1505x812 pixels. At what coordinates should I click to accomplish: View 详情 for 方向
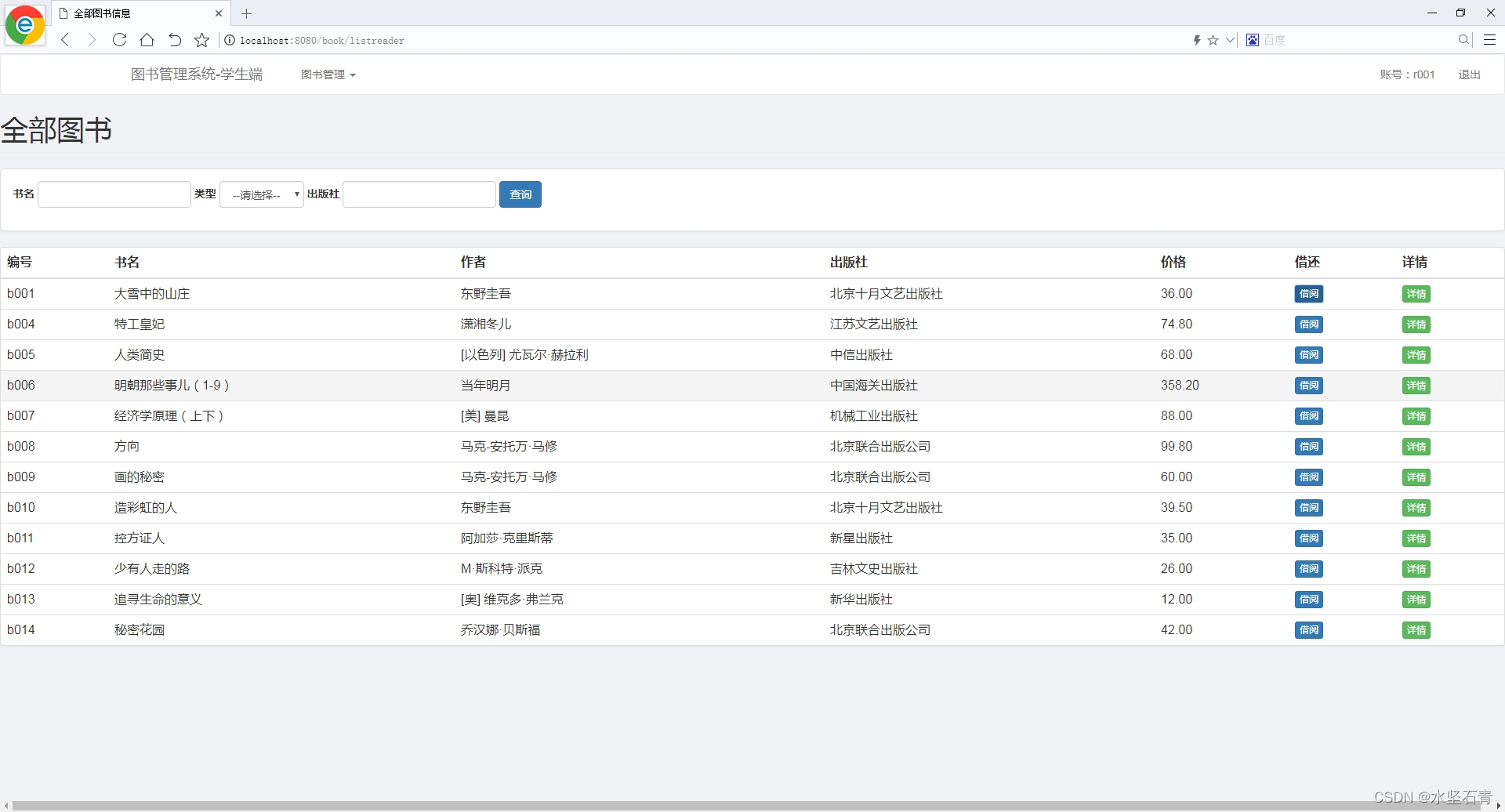click(x=1416, y=447)
